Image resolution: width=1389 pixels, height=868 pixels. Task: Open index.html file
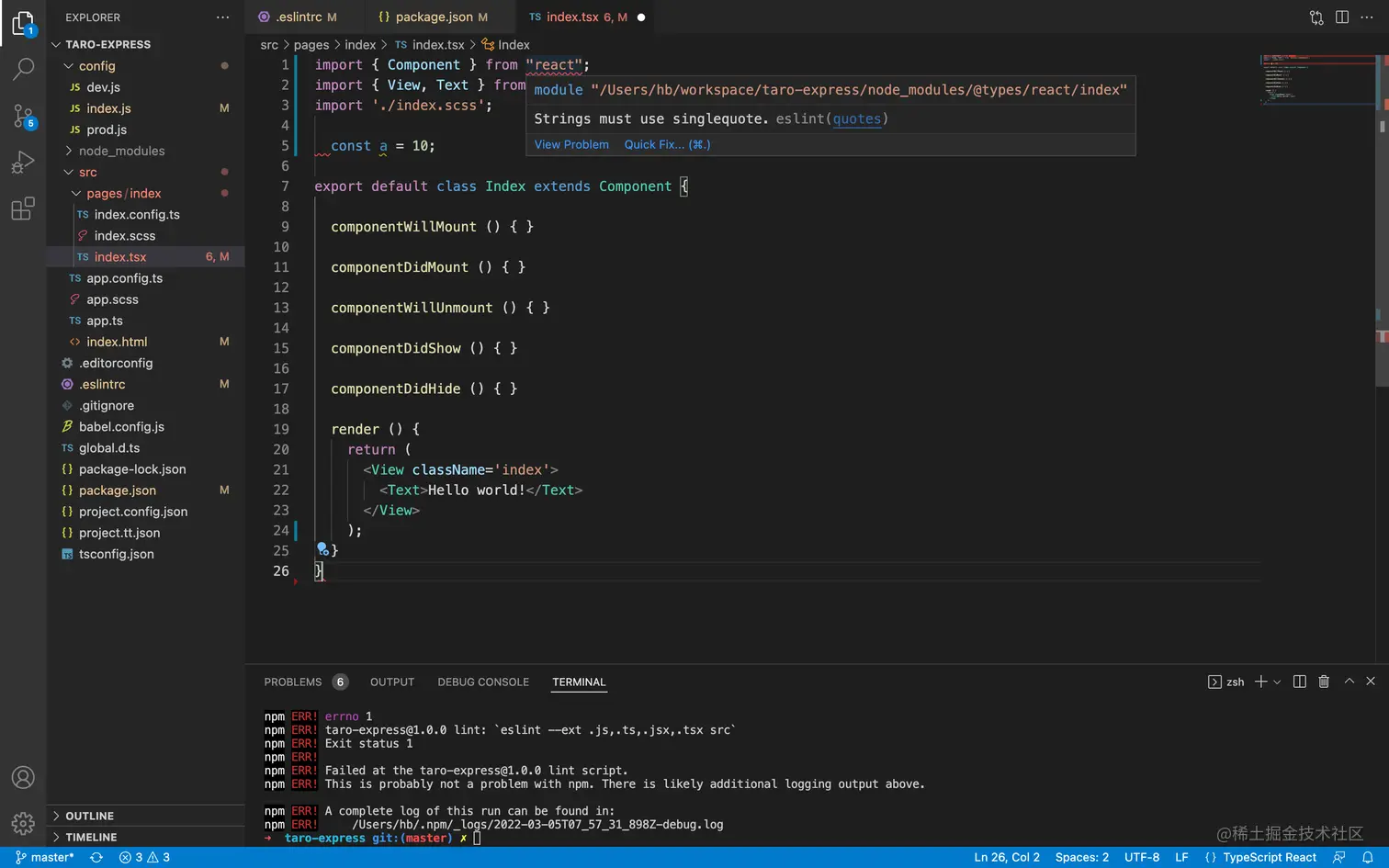pos(145,342)
